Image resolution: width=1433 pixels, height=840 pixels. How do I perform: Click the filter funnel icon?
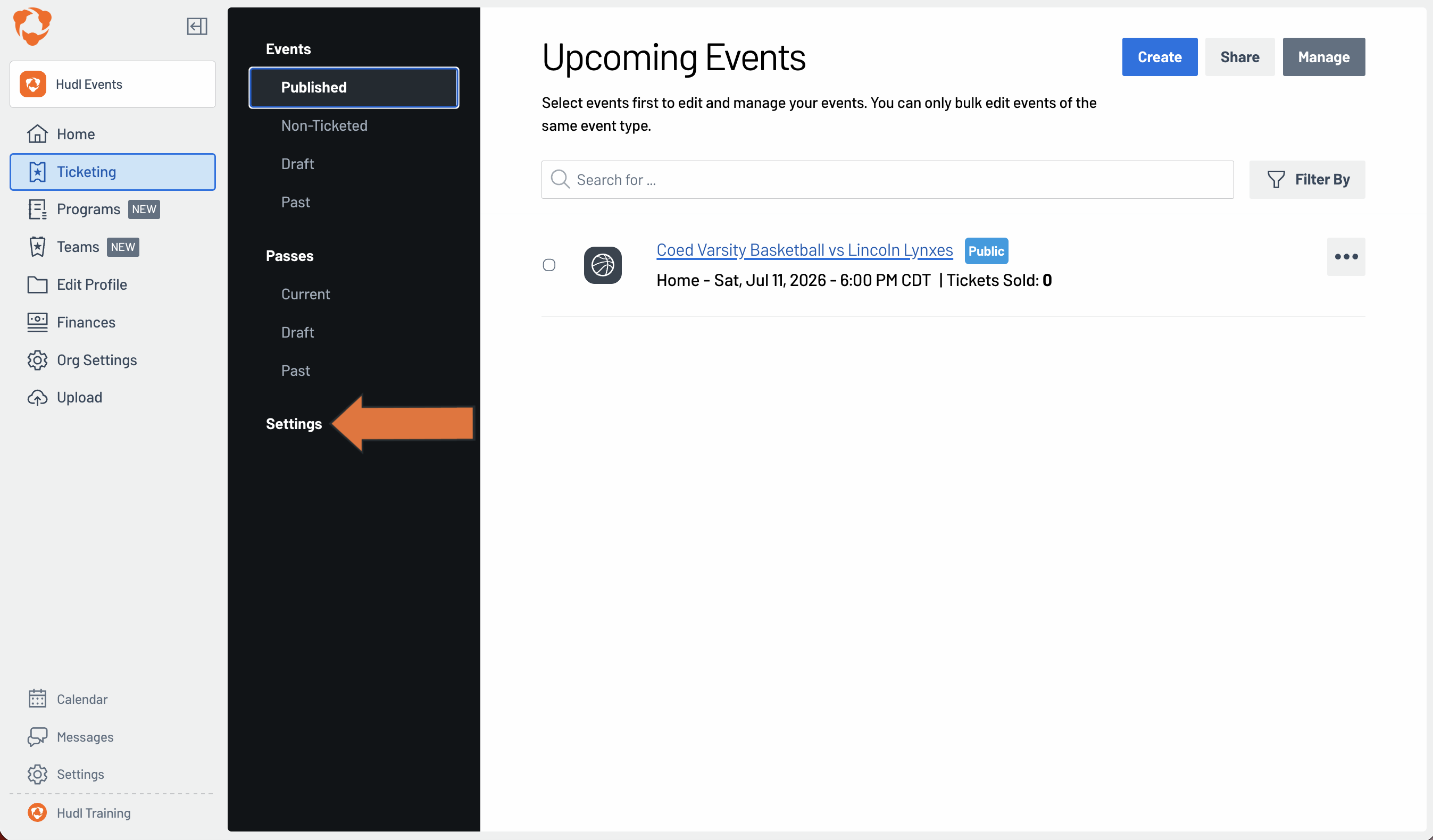(x=1276, y=180)
